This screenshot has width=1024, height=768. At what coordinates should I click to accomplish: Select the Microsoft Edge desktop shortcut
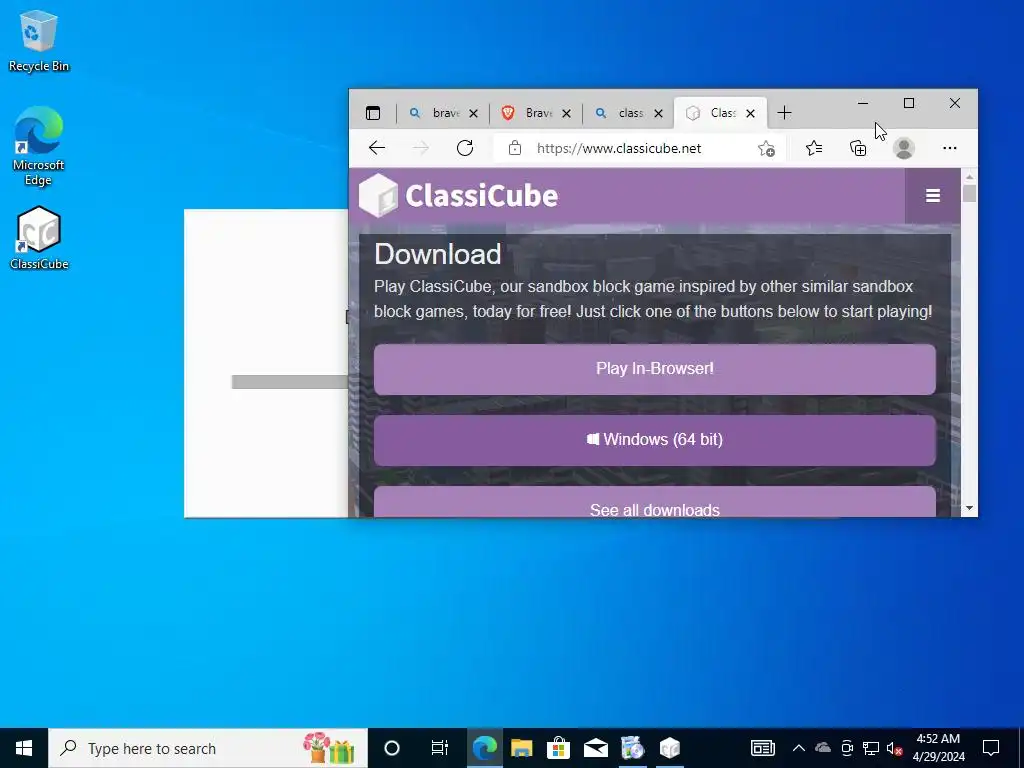[x=39, y=146]
